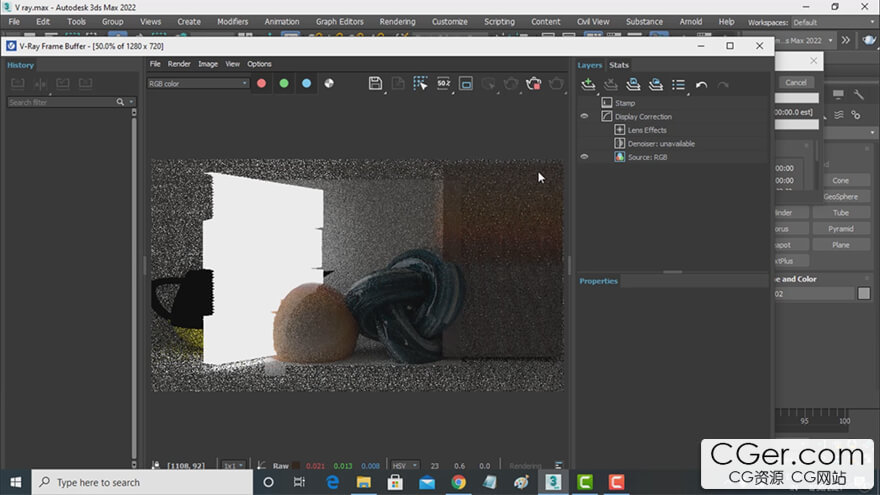Open File Explorer from the taskbar
The height and width of the screenshot is (495, 880).
click(x=364, y=482)
